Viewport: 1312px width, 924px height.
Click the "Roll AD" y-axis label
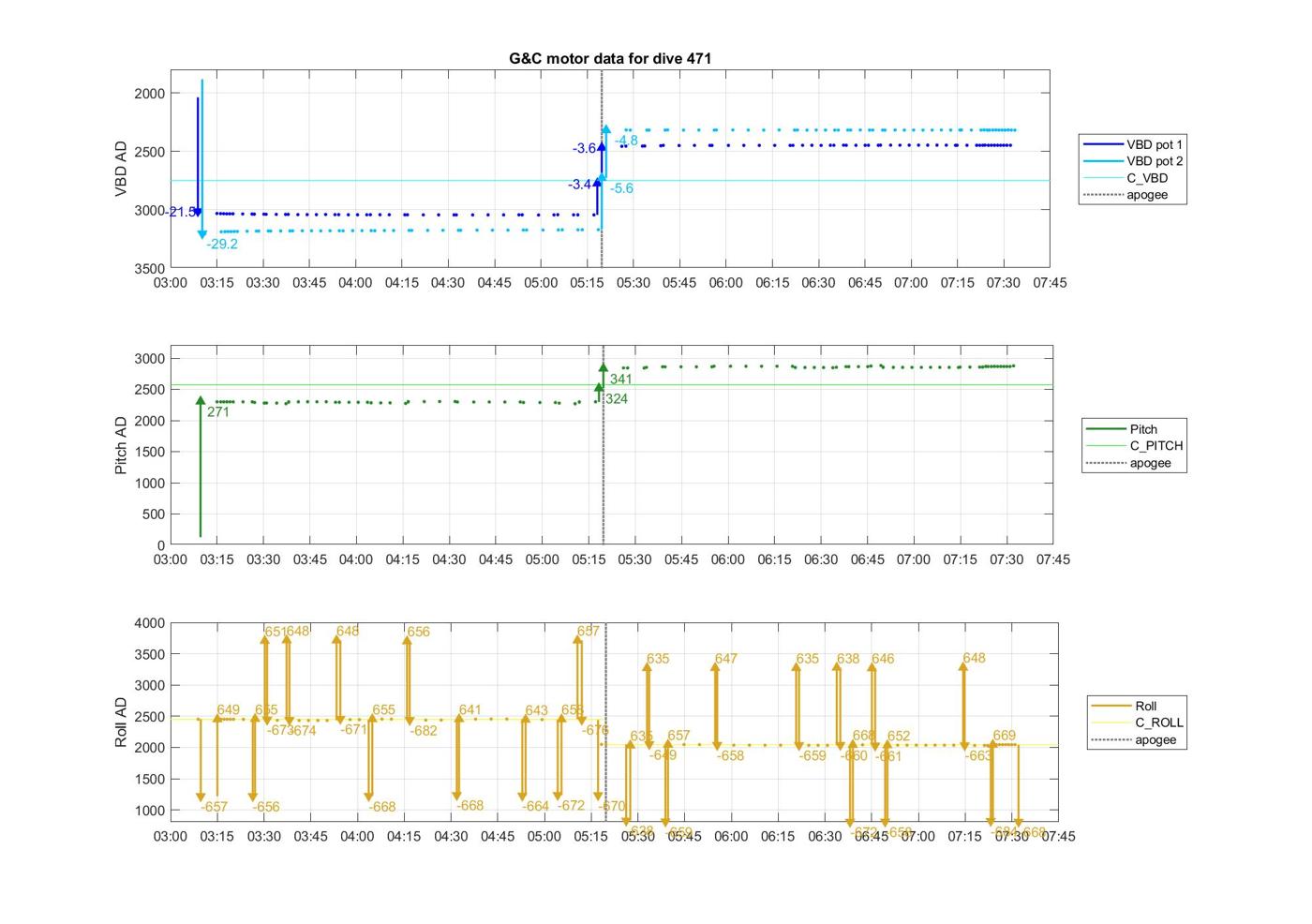[x=121, y=722]
